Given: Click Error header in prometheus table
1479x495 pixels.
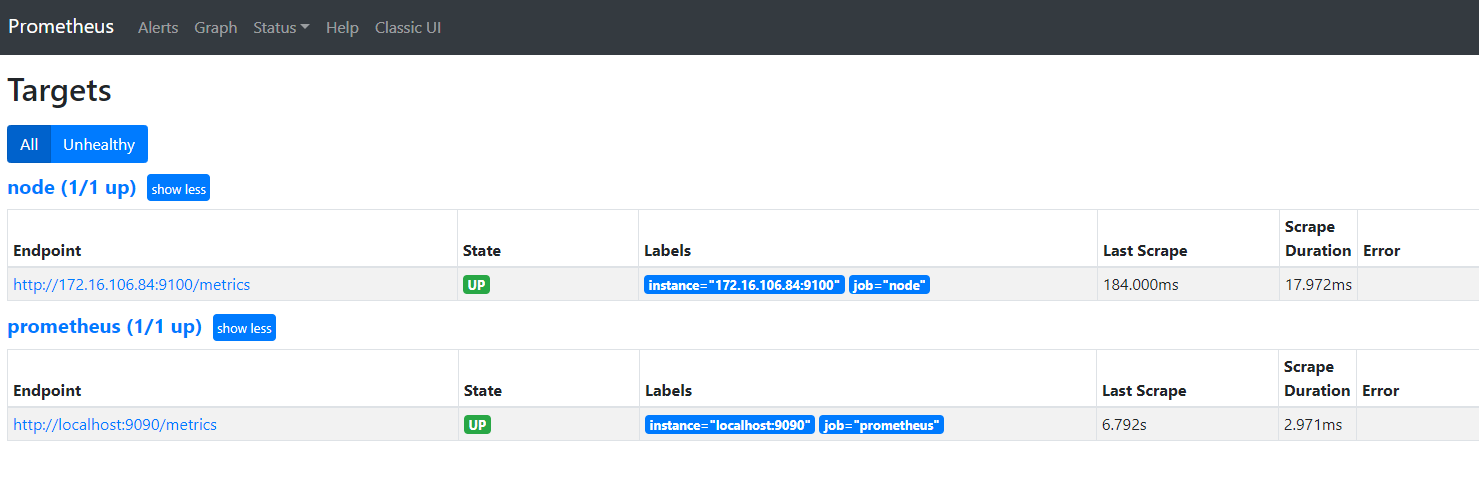Looking at the screenshot, I should (x=1381, y=391).
